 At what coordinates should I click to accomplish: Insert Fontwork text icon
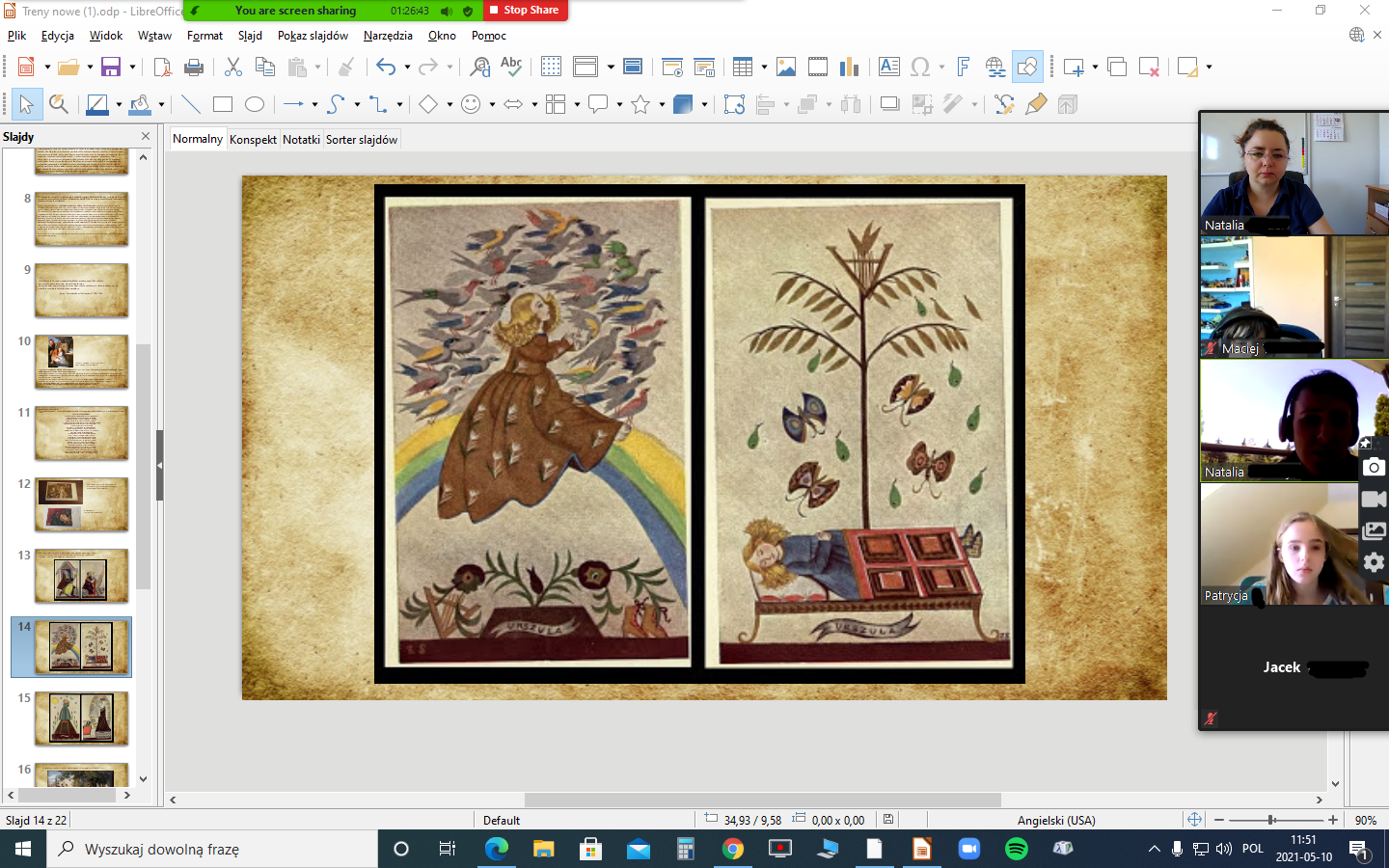[x=963, y=67]
